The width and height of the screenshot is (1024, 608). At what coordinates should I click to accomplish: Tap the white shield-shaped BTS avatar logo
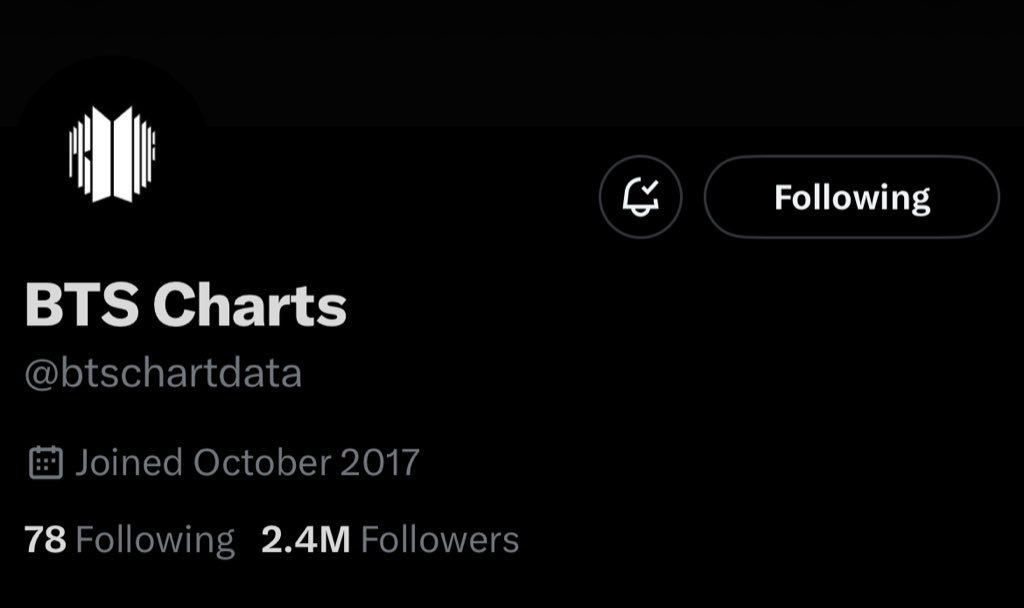coord(112,154)
